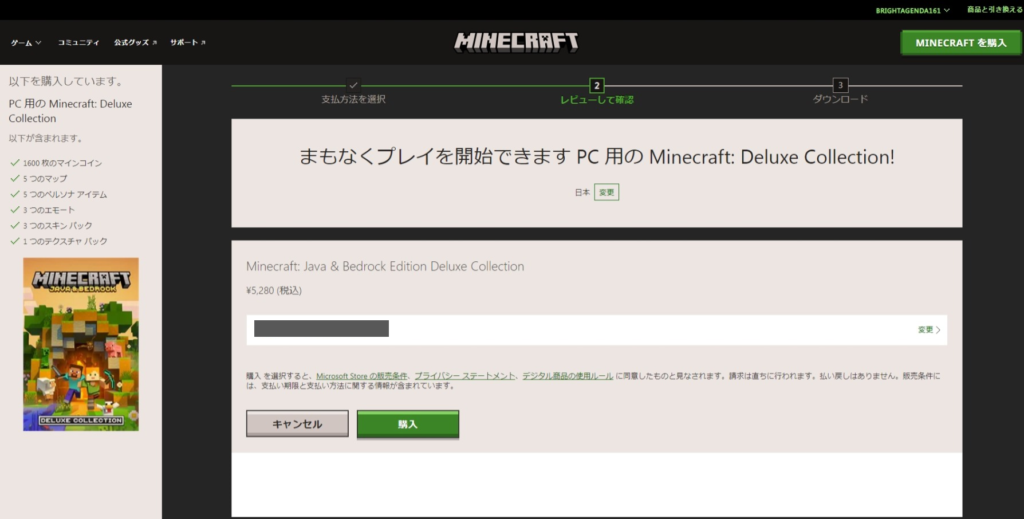Expand the BRIGHTAGENDA161 account dropdown
The width and height of the screenshot is (1024, 519).
tap(912, 10)
